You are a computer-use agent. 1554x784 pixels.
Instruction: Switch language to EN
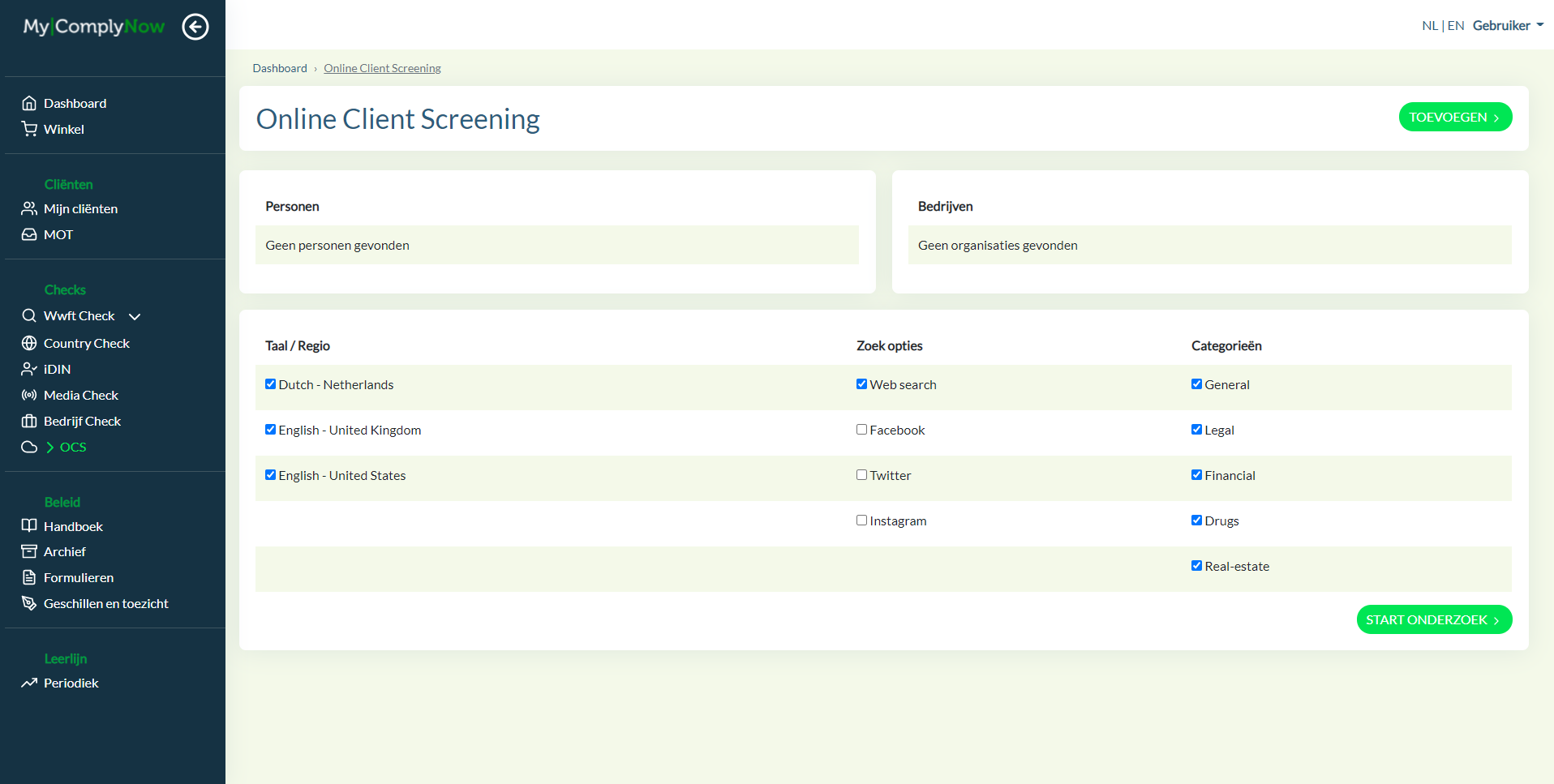pyautogui.click(x=1456, y=26)
